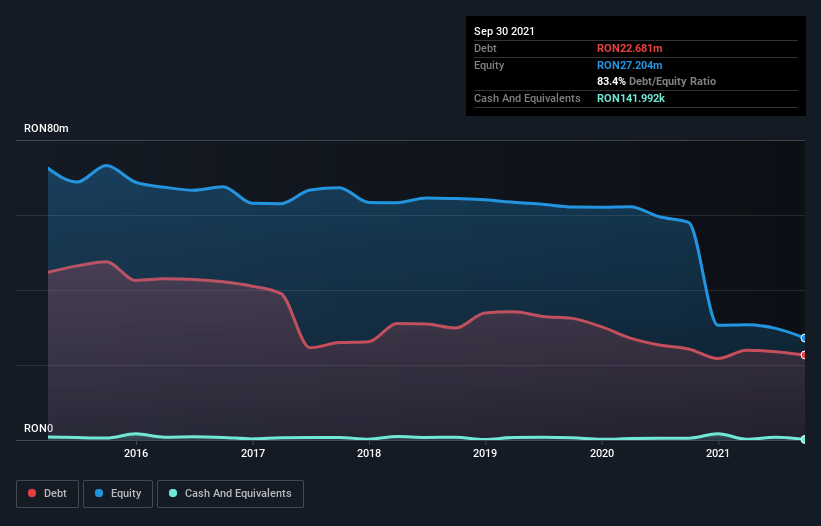Image resolution: width=821 pixels, height=526 pixels.
Task: Click the RON22.681m debt value
Action: [x=629, y=48]
